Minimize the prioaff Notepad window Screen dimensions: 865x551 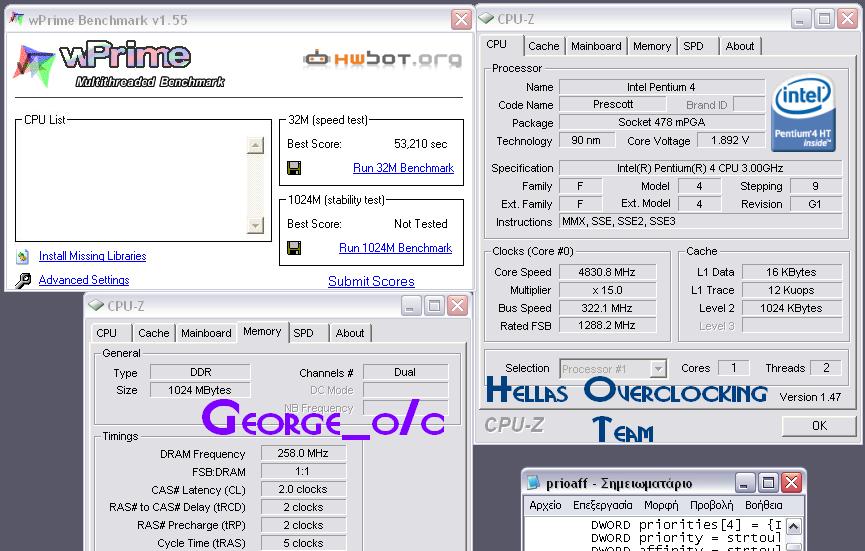click(744, 483)
